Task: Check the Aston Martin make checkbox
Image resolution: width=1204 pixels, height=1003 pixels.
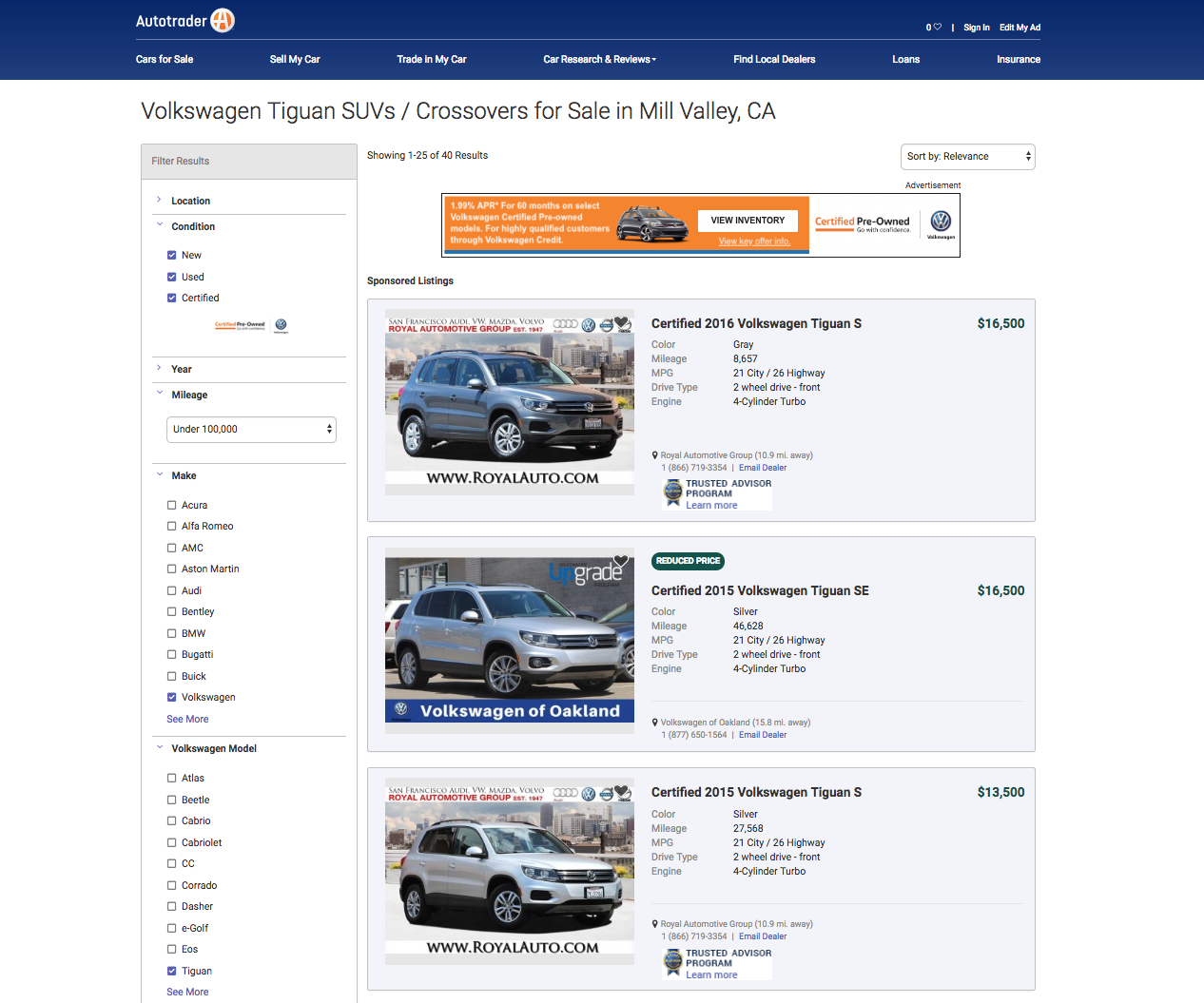Action: (172, 569)
